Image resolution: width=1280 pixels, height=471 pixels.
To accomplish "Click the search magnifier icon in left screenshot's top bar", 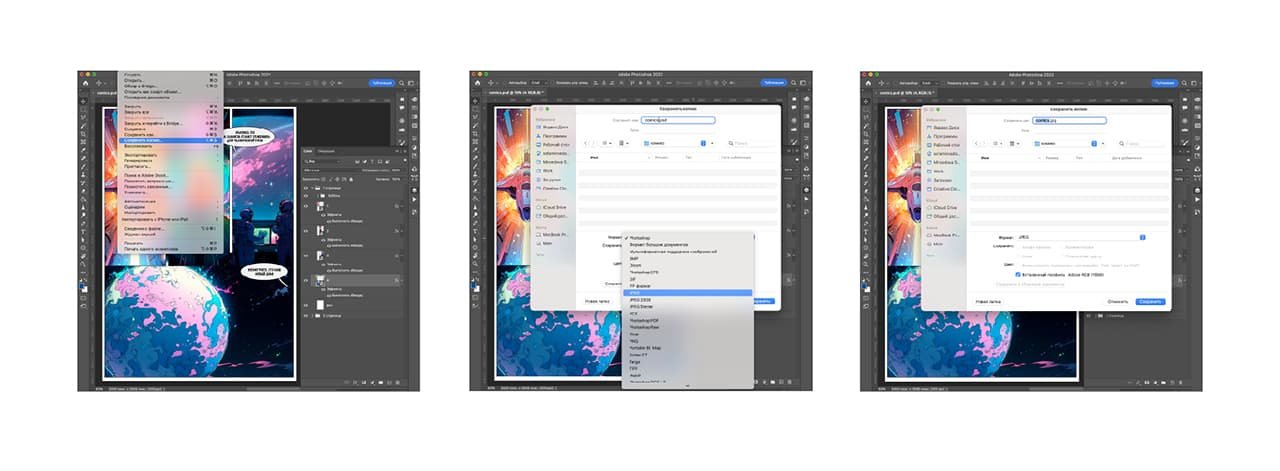I will pyautogui.click(x=401, y=83).
